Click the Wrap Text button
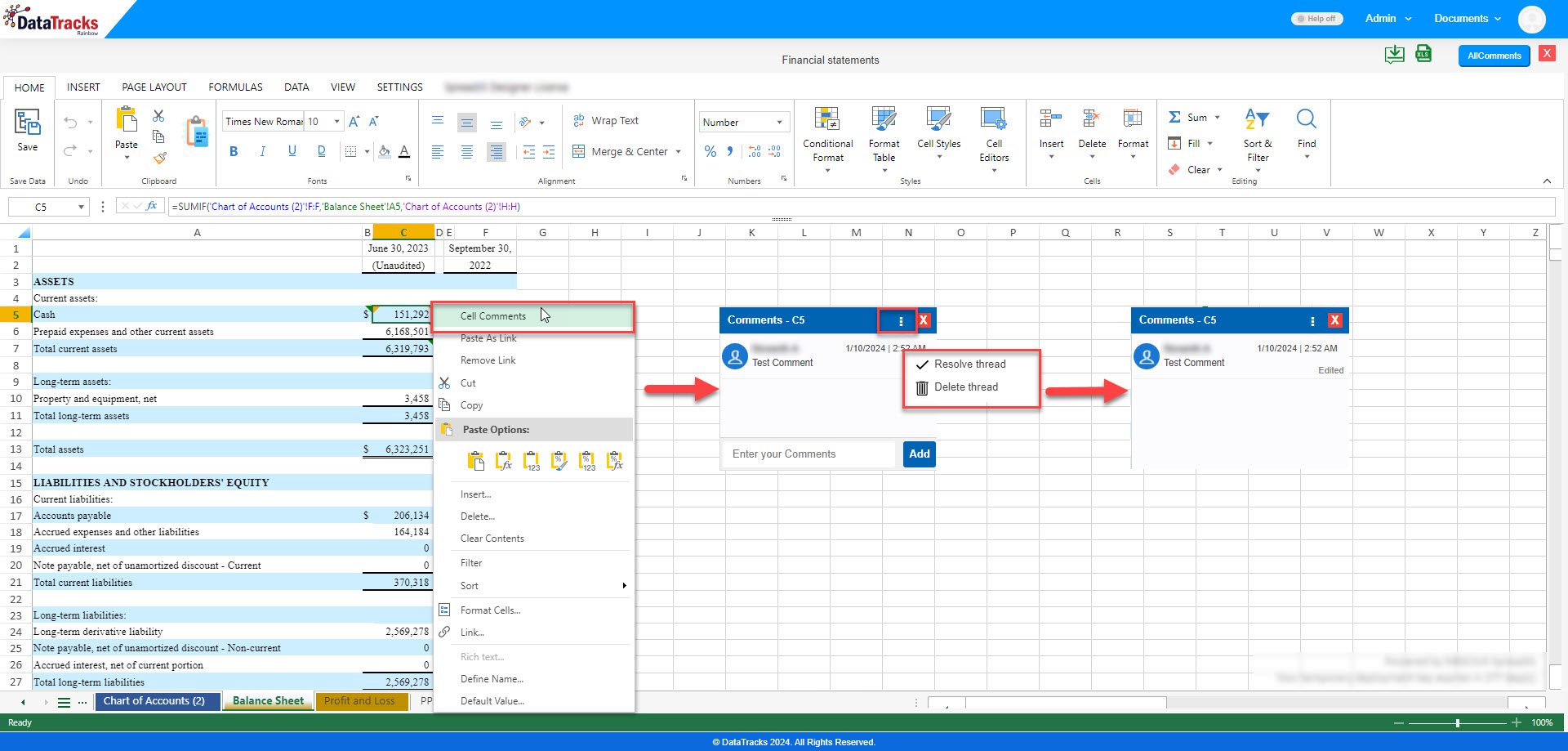The image size is (1568, 751). tap(606, 121)
